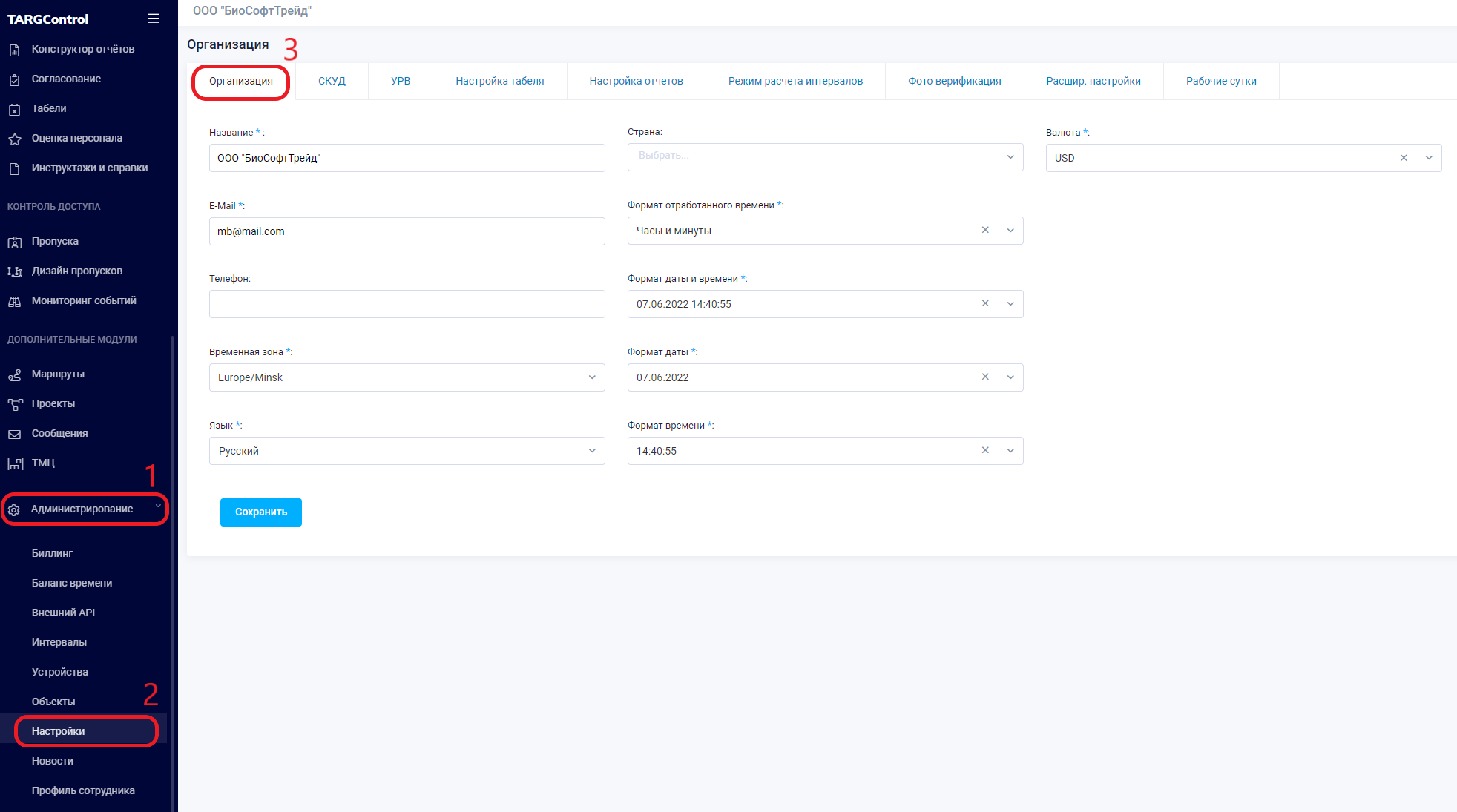The height and width of the screenshot is (812, 1457).
Task: Expand Формат даты и времени dropdown
Action: point(1010,304)
